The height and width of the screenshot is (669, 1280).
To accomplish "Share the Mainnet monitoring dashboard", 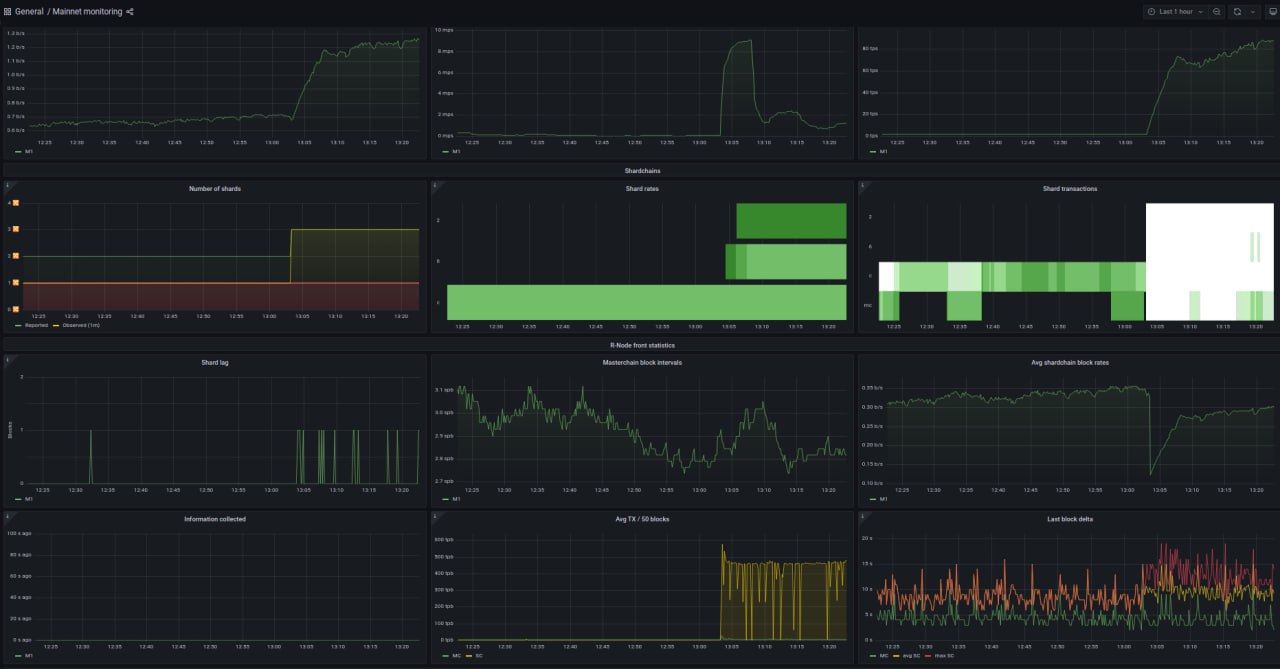I will pos(130,12).
